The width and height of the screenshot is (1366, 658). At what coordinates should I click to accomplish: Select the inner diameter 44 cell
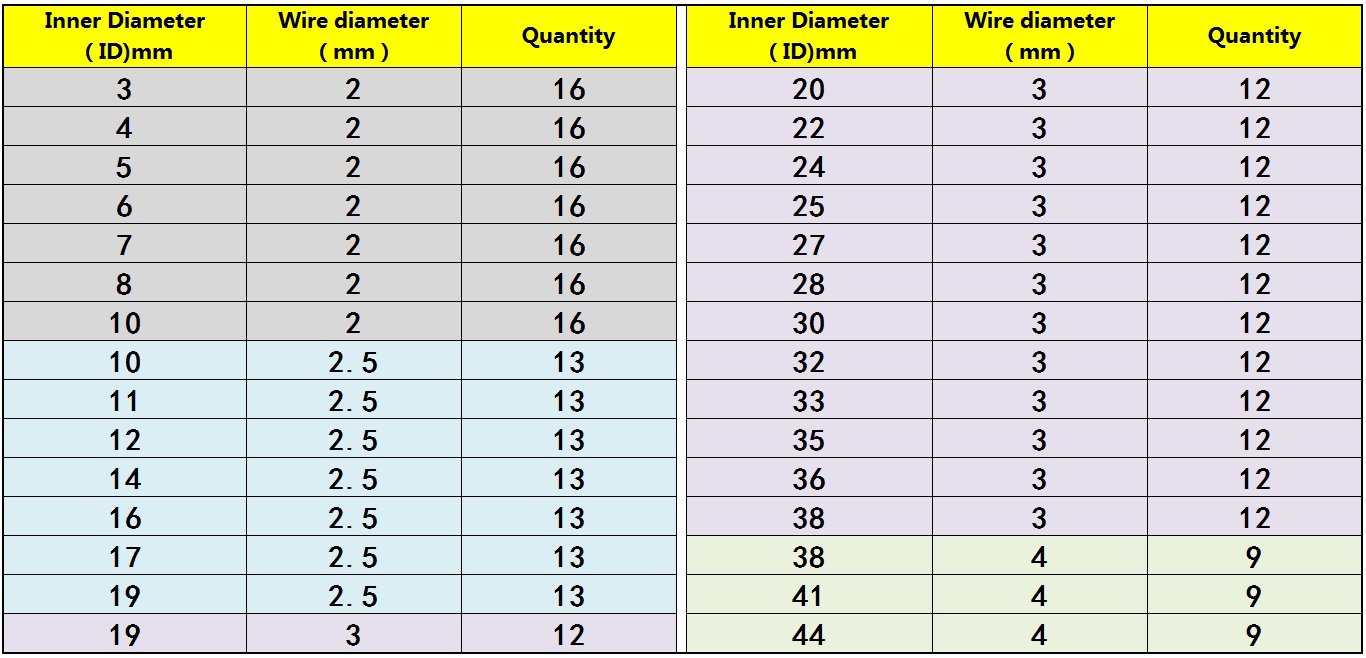(x=808, y=634)
